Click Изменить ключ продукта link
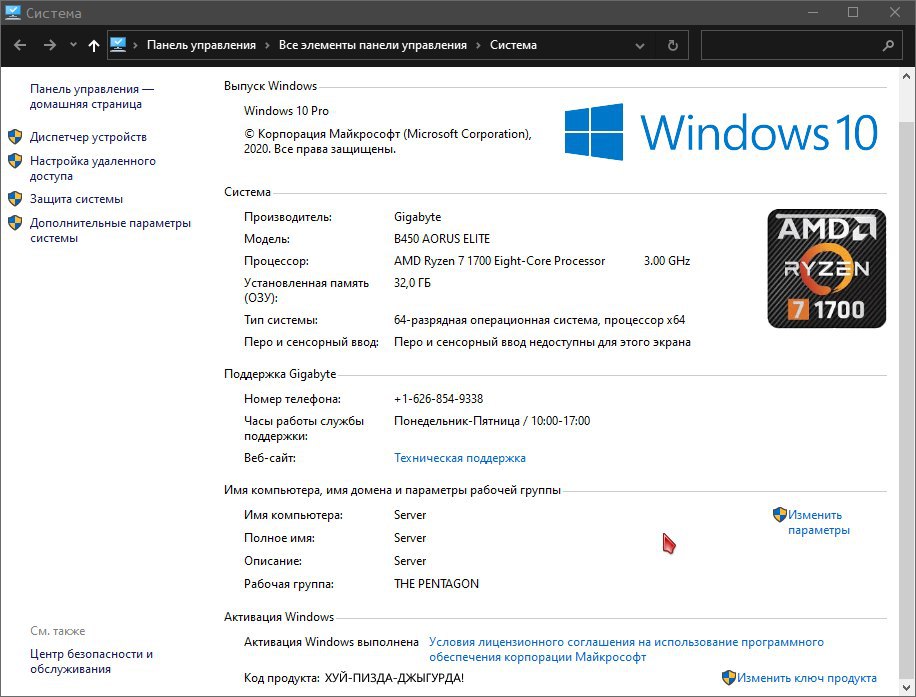This screenshot has height=697, width=916. pos(806,678)
